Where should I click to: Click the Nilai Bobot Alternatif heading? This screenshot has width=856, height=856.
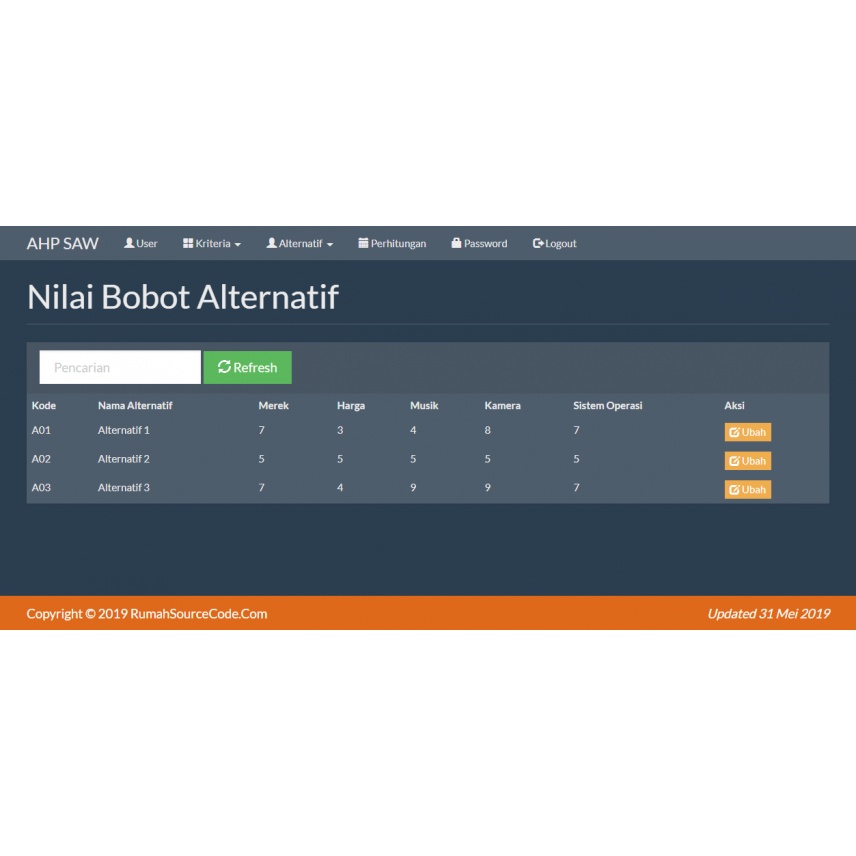tap(183, 297)
